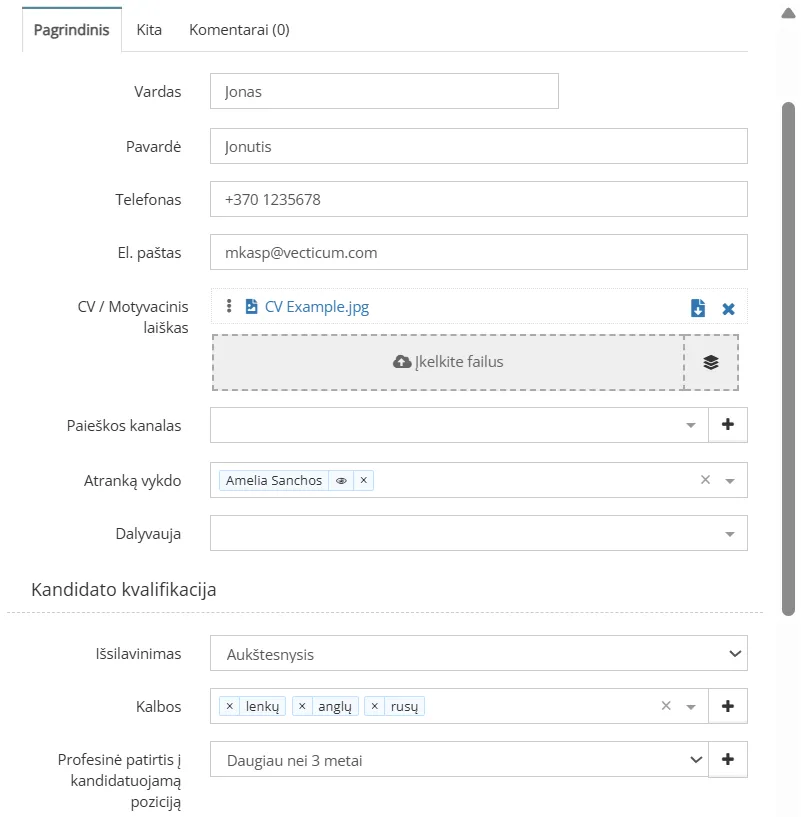Image resolution: width=801 pixels, height=817 pixels.
Task: Expand the Paieškos kanalas dropdown
Action: (x=690, y=426)
